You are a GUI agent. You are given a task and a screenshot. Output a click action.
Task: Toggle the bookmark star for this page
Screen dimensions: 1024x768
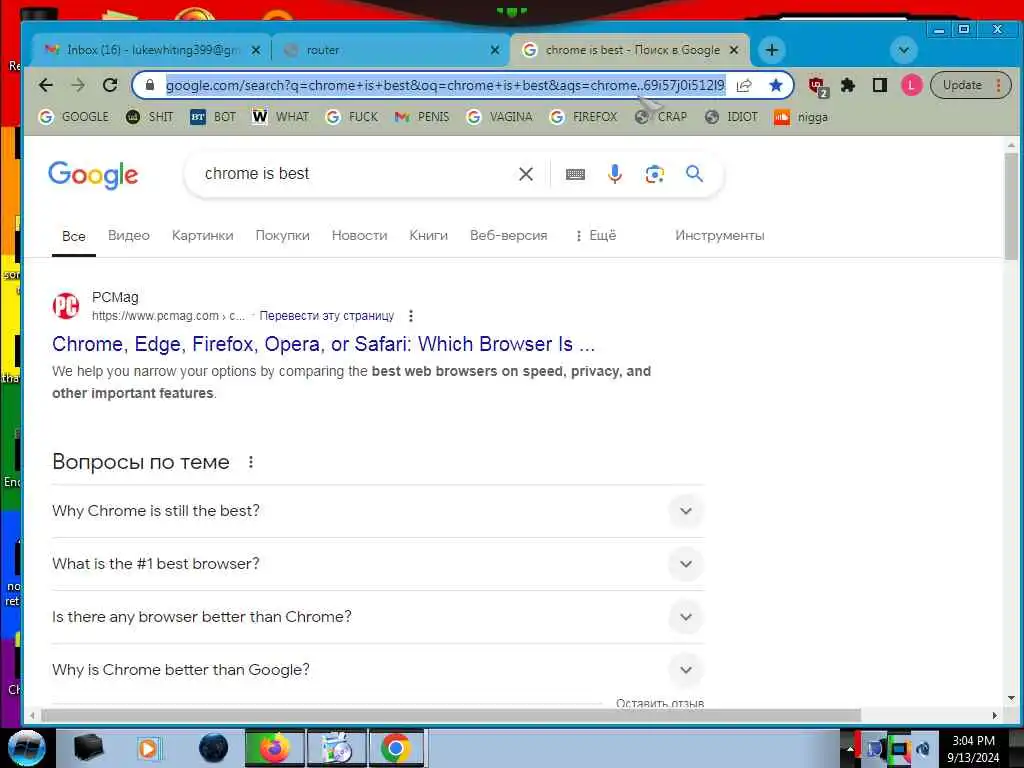(x=775, y=86)
